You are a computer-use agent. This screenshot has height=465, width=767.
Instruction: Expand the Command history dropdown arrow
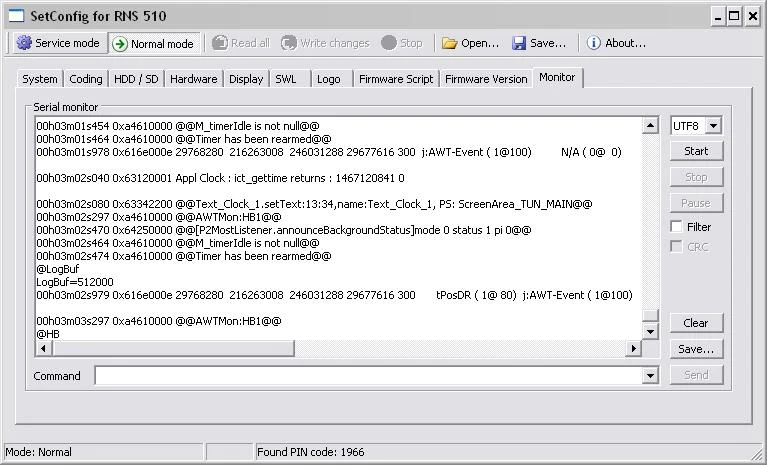tap(650, 376)
